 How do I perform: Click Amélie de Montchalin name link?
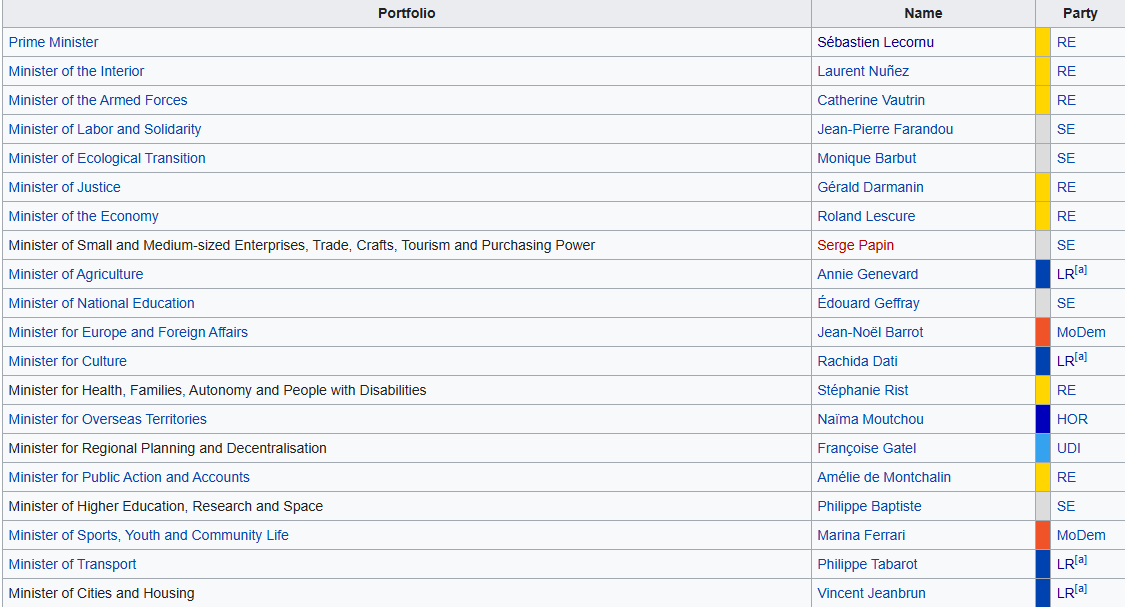tap(883, 477)
